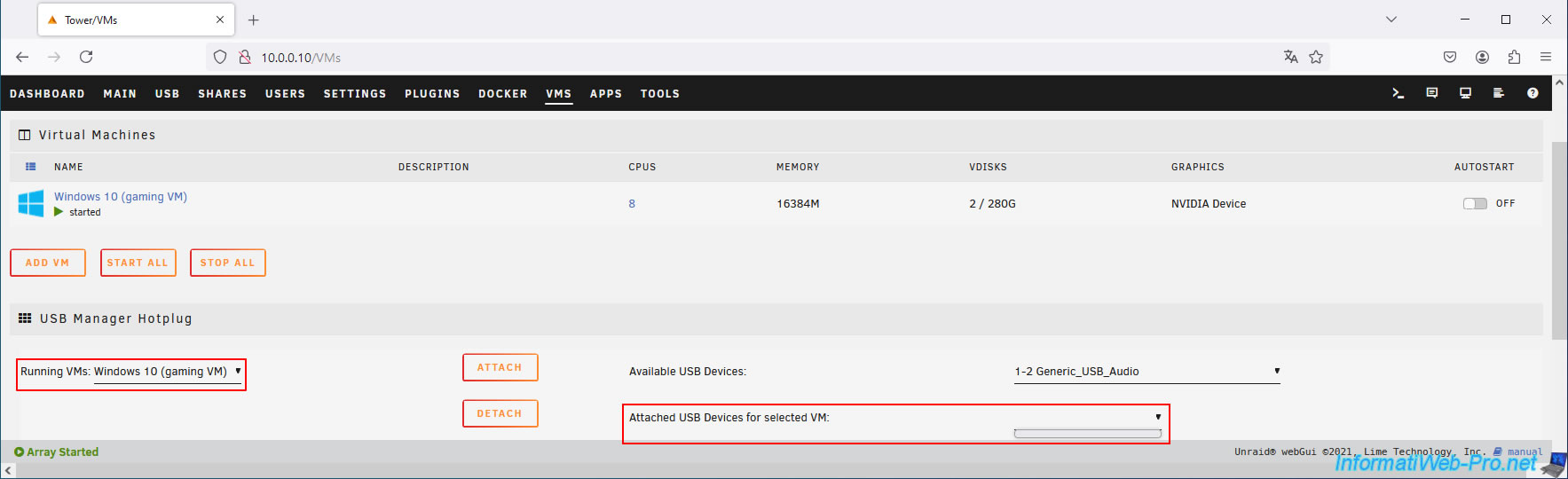Click the list view icon beside NAME

[31, 167]
